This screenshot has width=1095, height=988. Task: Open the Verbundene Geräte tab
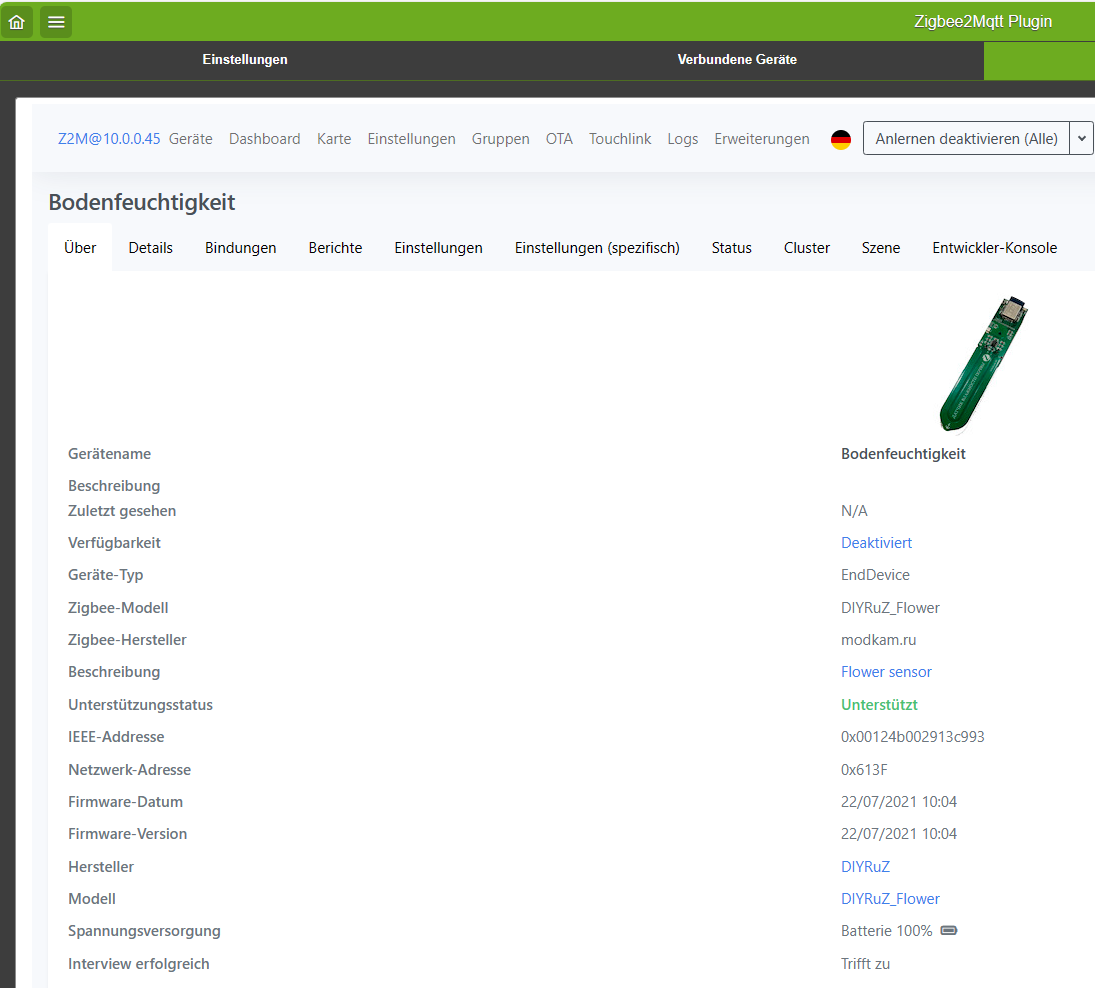click(737, 60)
